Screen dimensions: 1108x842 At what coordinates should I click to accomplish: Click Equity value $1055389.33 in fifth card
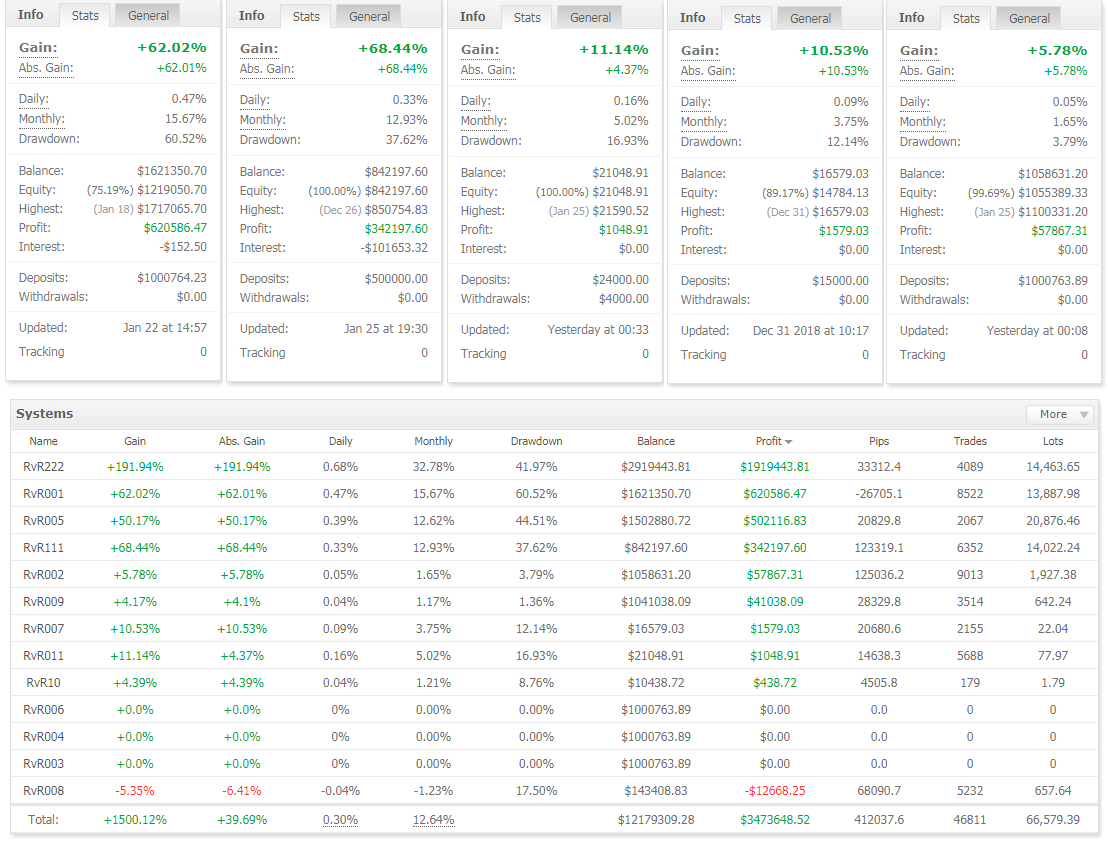click(1053, 193)
